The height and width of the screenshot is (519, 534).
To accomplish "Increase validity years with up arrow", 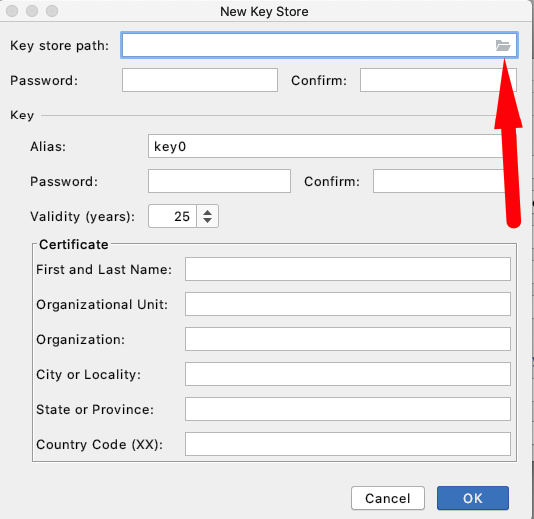I will [x=207, y=213].
